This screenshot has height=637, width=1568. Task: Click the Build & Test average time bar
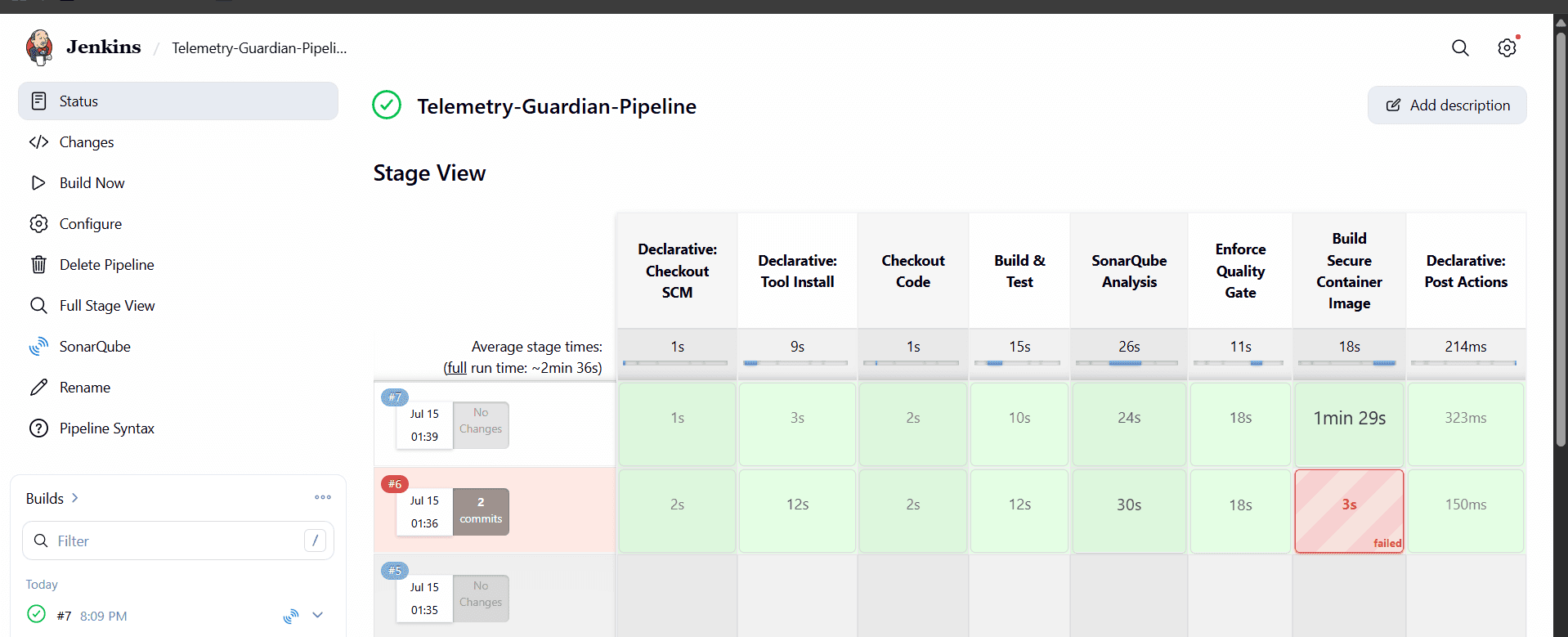coord(1018,363)
